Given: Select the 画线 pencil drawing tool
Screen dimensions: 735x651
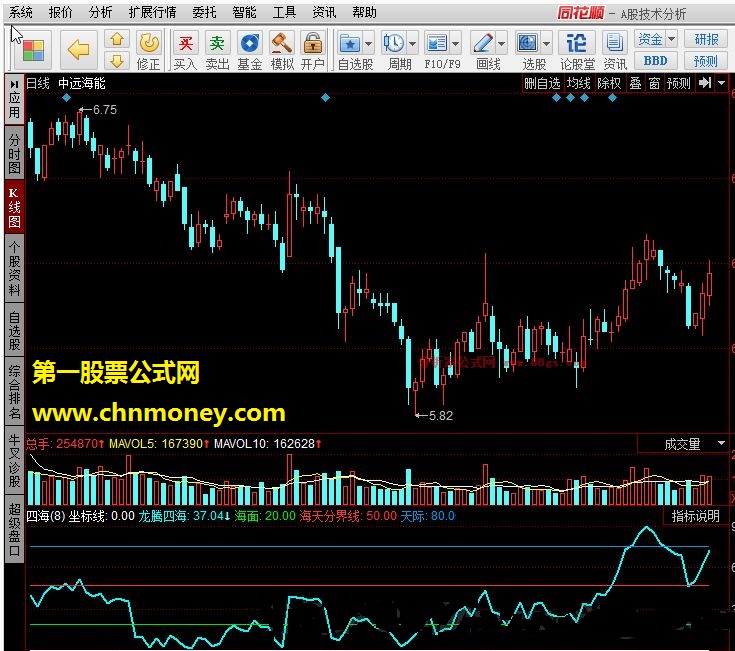Looking at the screenshot, I should pos(482,44).
